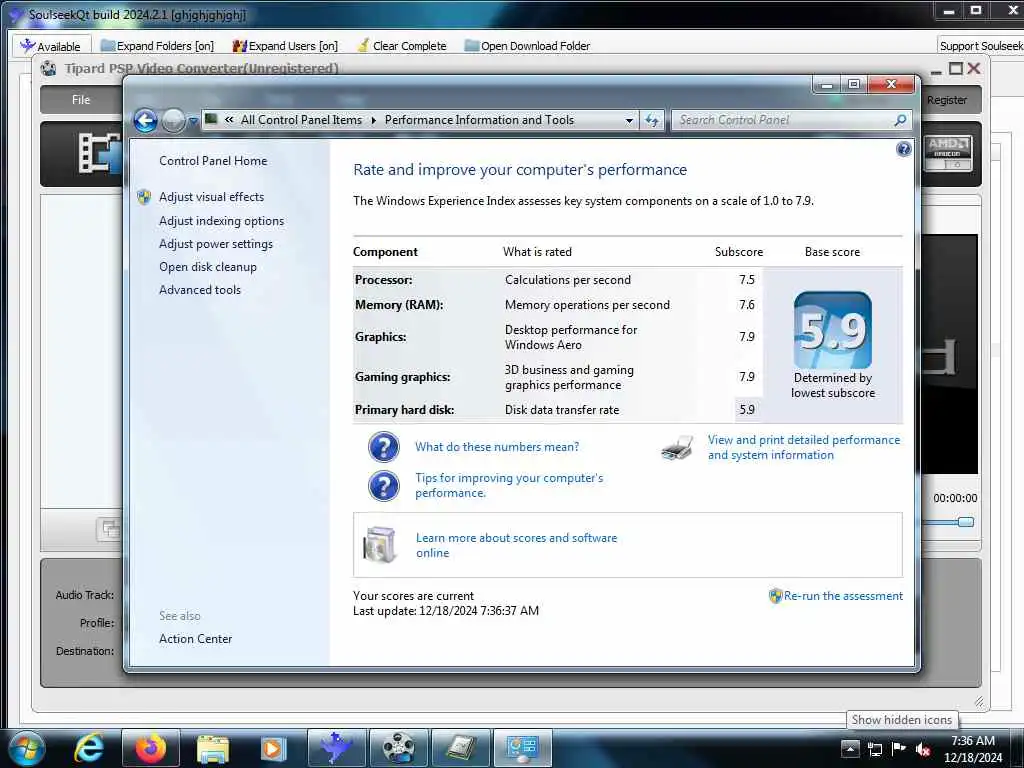
Task: Click the forward navigation arrow button
Action: [173, 121]
